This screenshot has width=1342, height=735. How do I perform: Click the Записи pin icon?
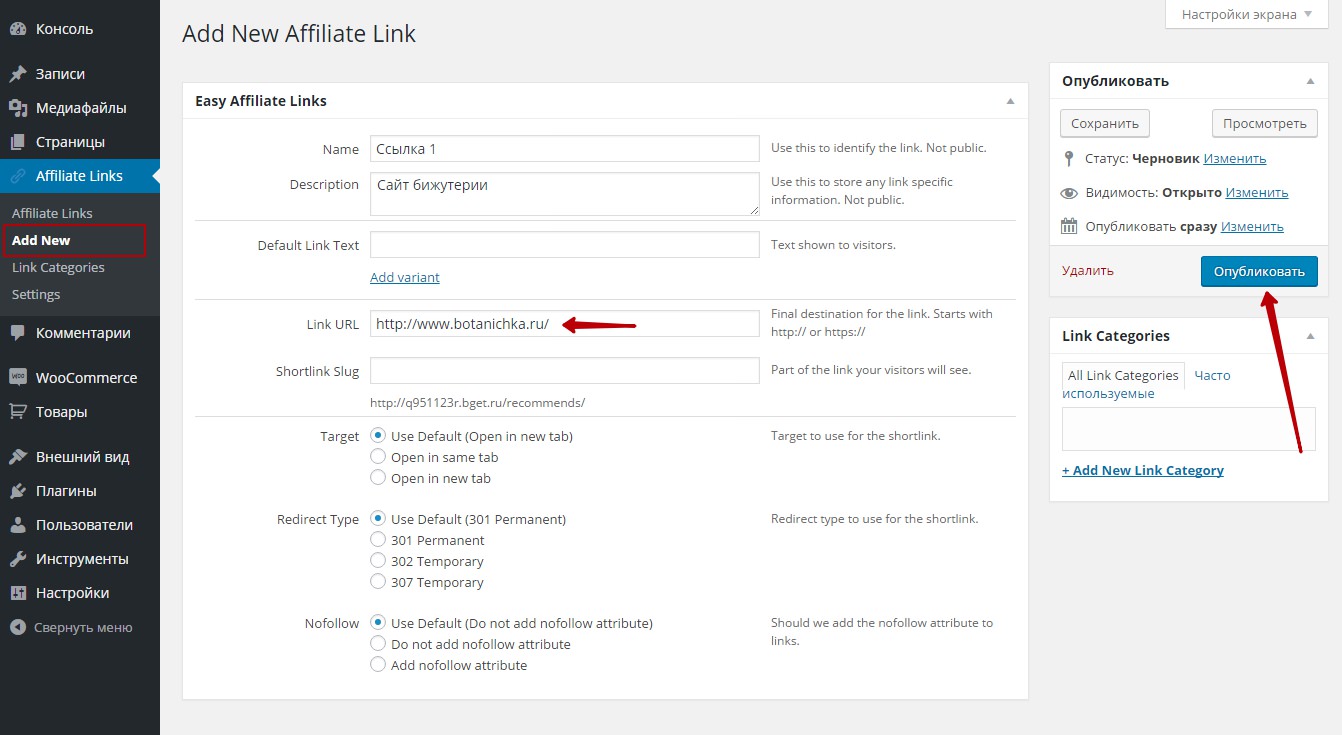click(18, 74)
